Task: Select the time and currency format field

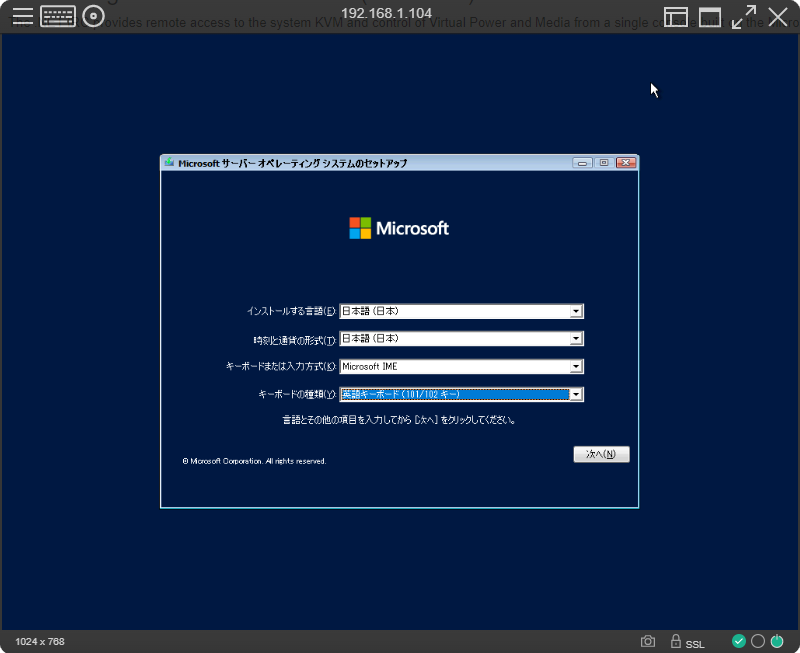Action: coord(461,338)
